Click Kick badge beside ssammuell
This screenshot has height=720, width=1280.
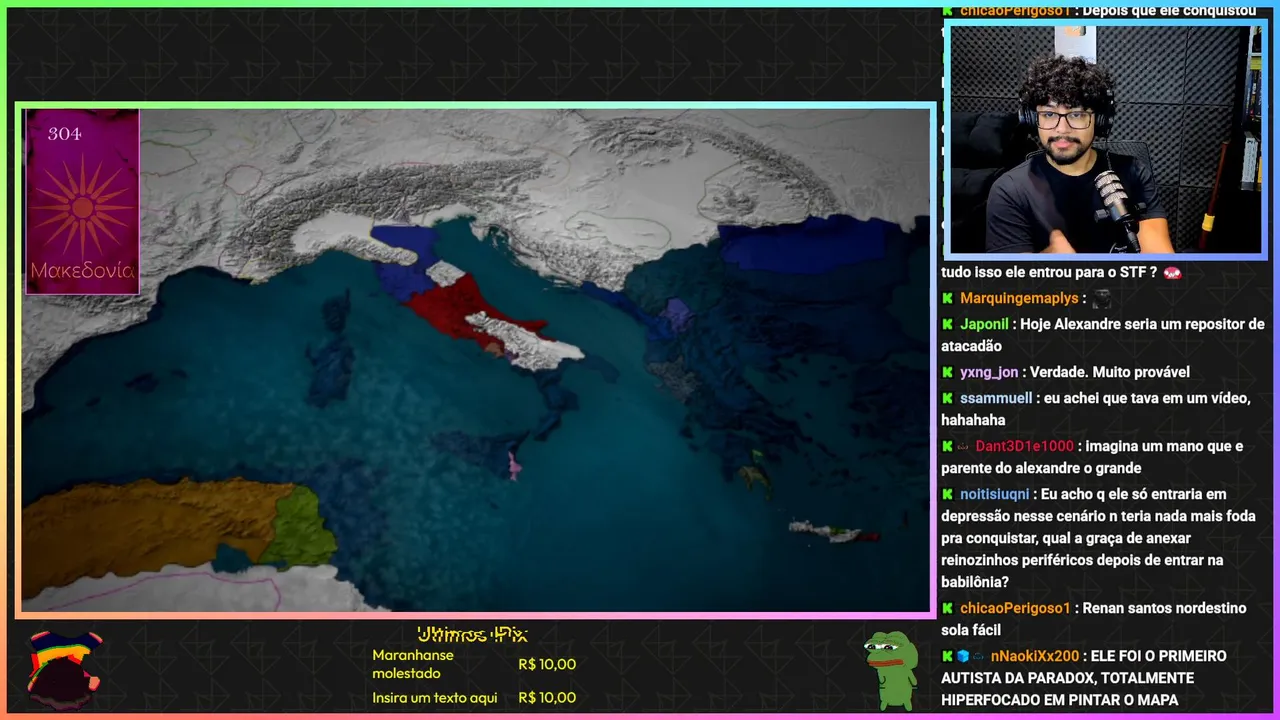tap(947, 398)
